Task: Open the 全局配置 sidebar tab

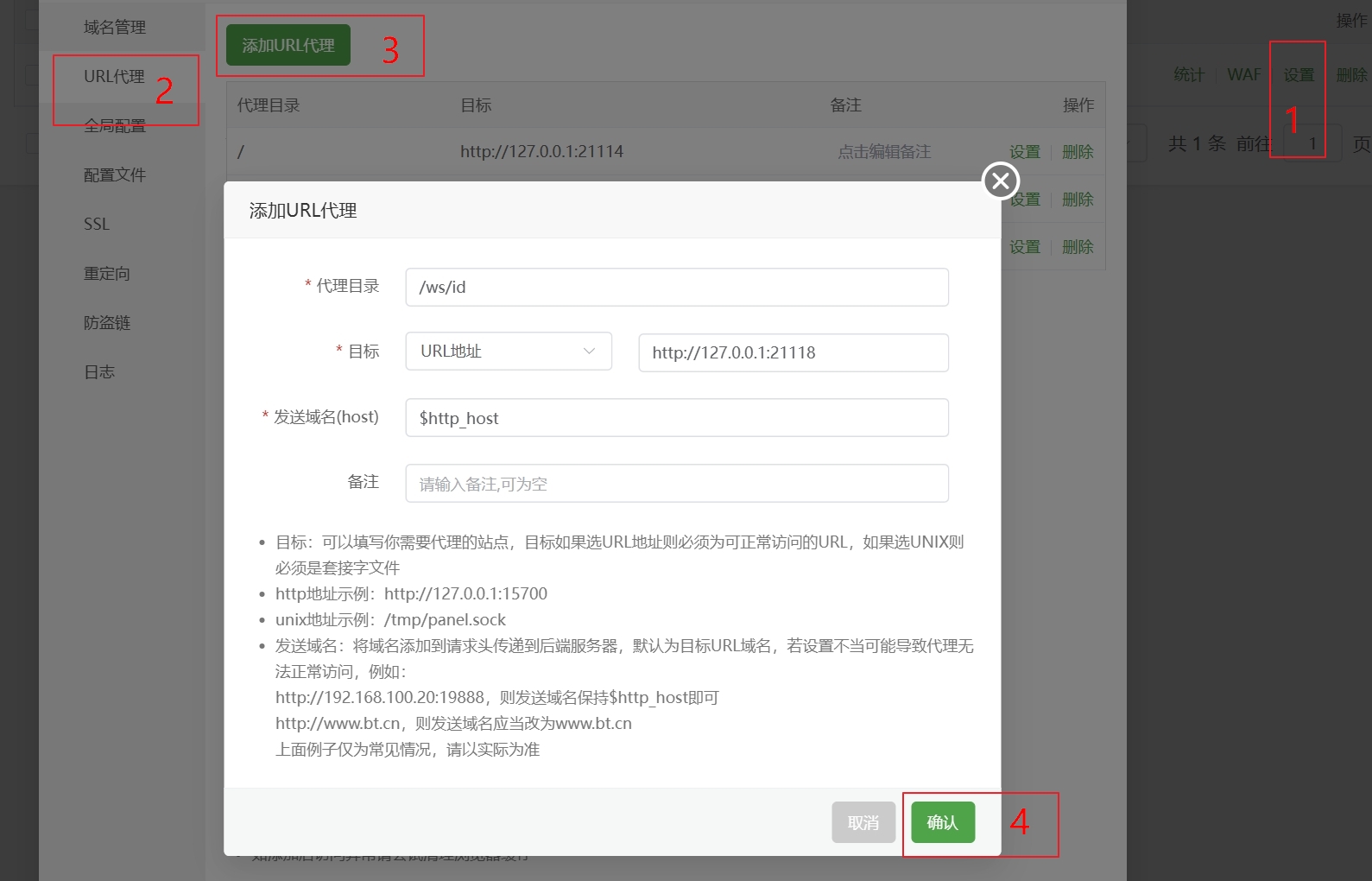Action: [x=115, y=126]
